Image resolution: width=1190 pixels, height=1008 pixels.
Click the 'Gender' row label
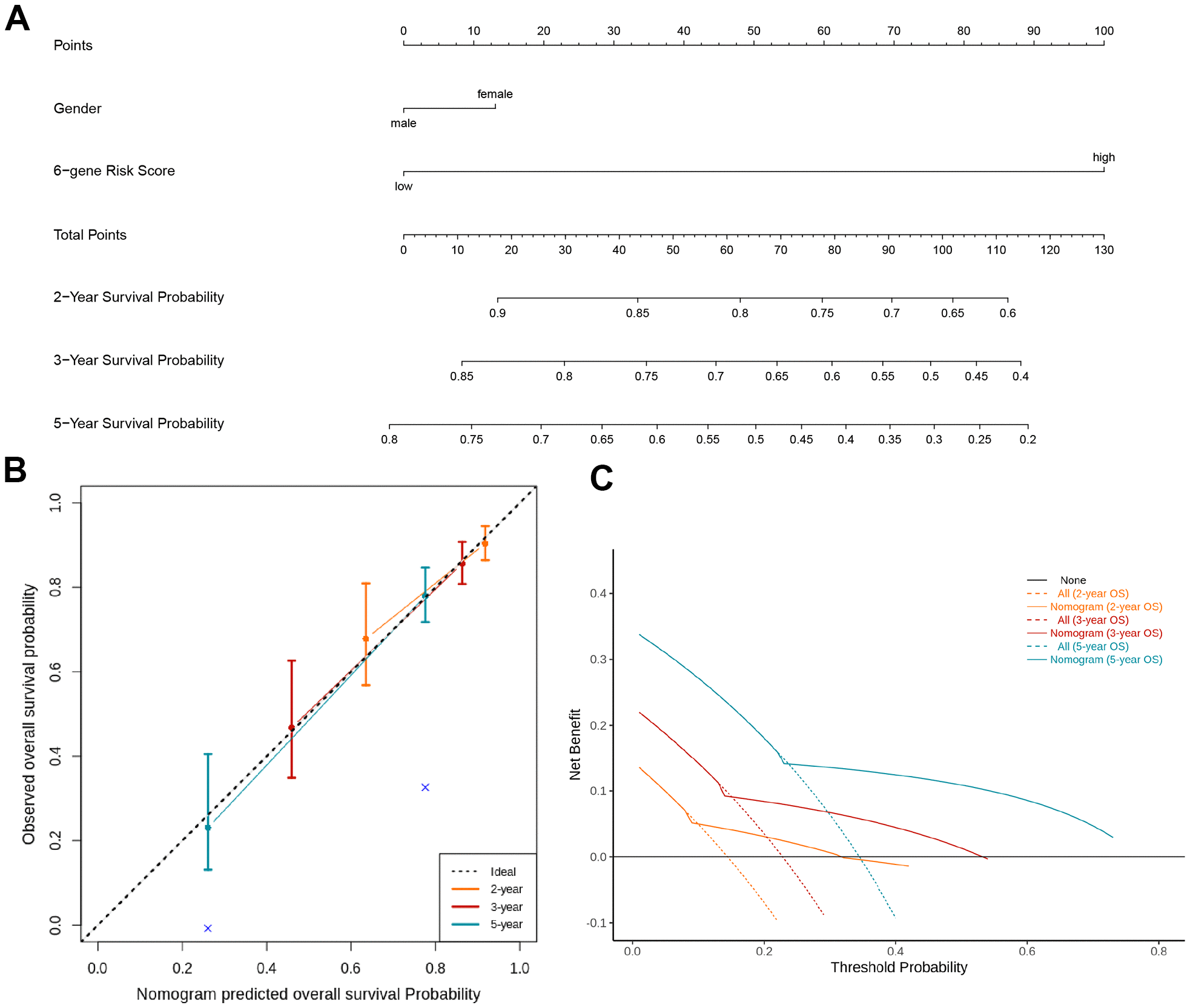78,108
